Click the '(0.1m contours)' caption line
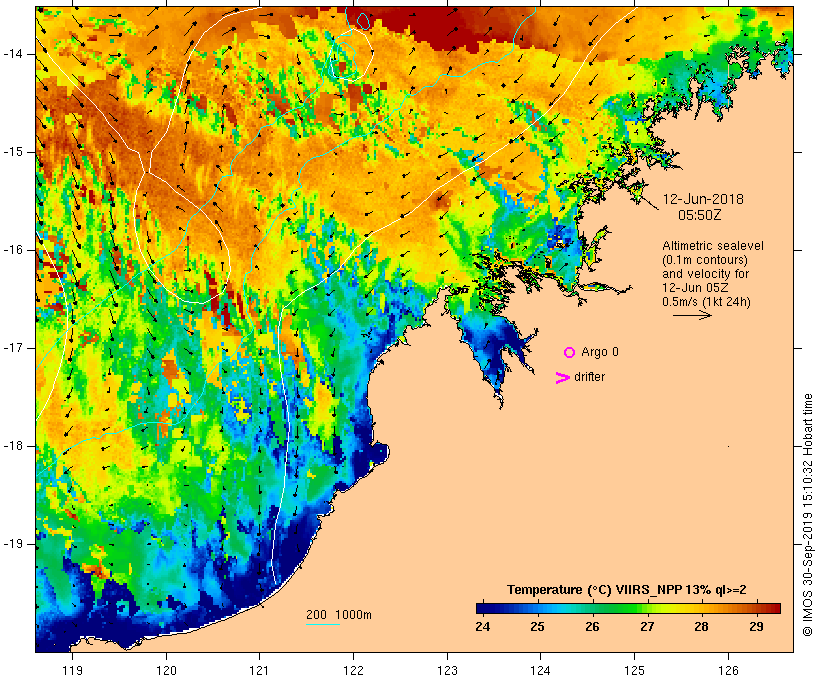This screenshot has height=680, width=820. point(705,260)
